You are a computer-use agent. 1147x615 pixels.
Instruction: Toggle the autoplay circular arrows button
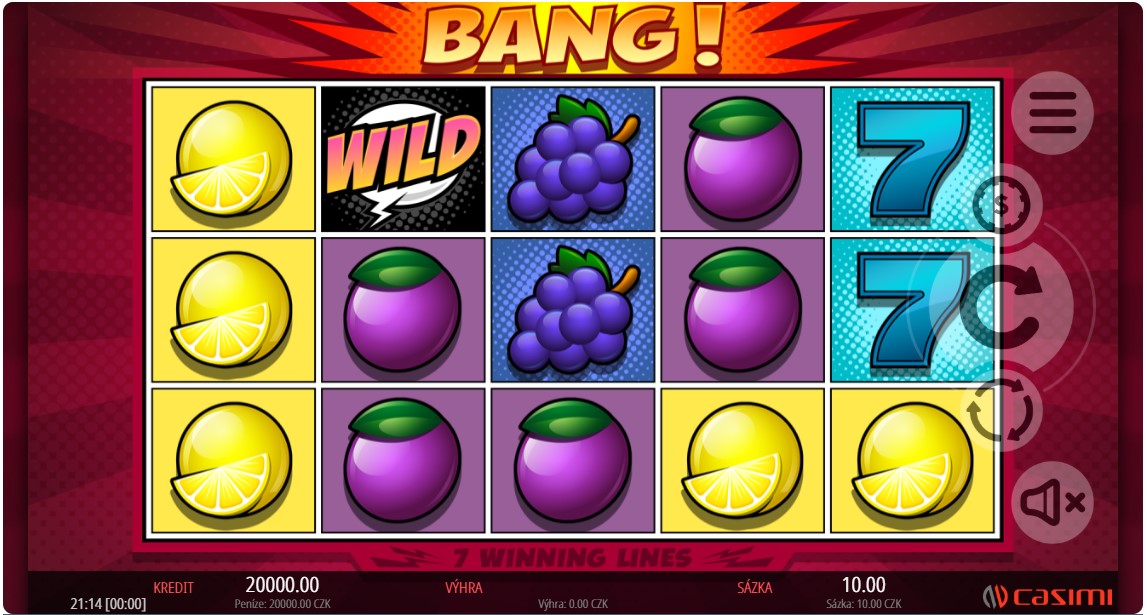point(1000,410)
